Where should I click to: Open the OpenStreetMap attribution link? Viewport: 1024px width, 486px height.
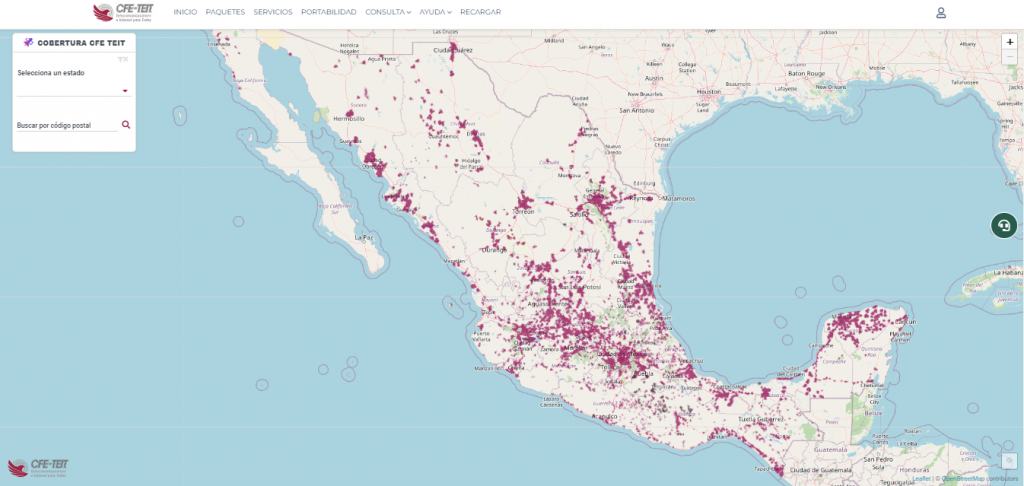pos(963,479)
